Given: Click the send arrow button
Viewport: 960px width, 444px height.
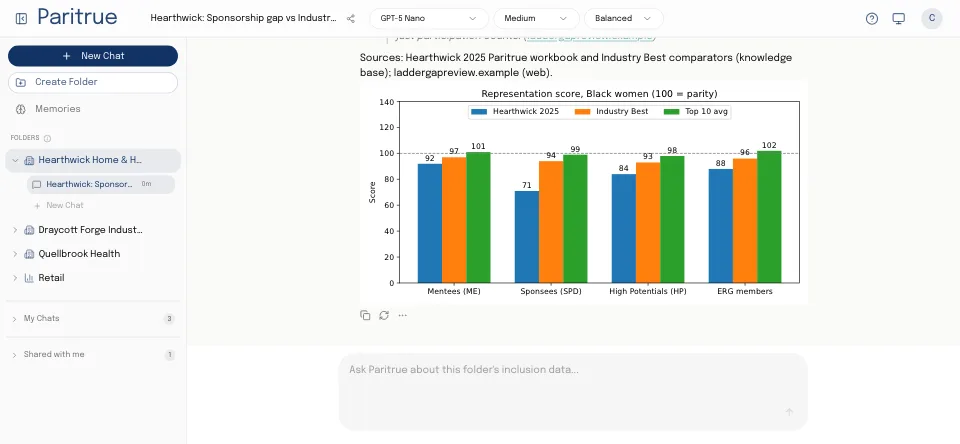Looking at the screenshot, I should click(x=789, y=412).
